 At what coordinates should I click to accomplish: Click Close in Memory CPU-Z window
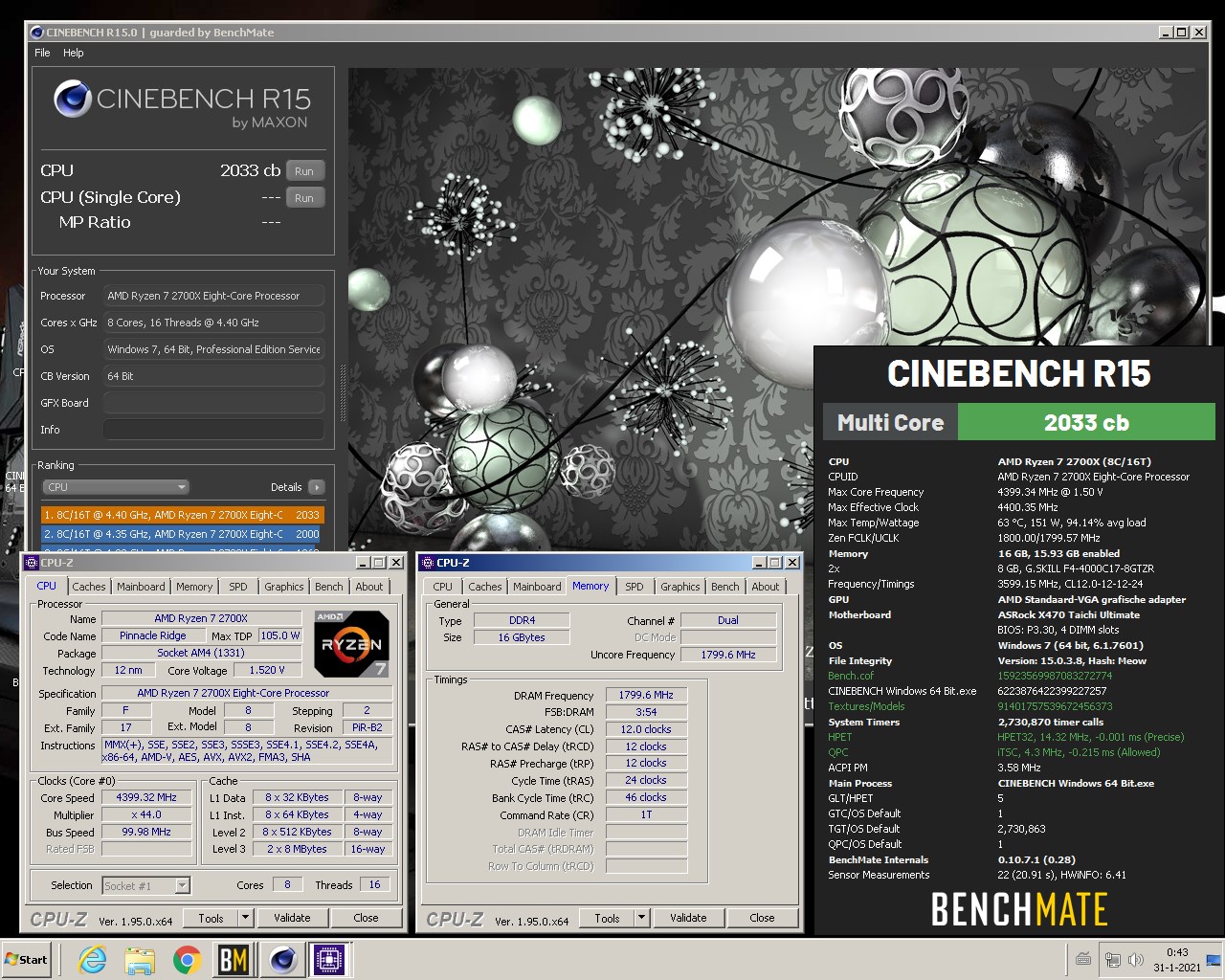tap(762, 918)
